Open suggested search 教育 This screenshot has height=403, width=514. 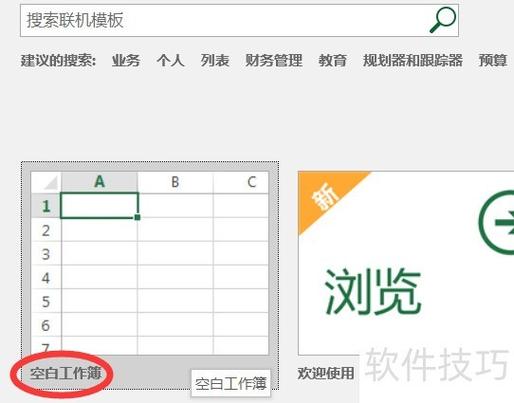click(332, 61)
